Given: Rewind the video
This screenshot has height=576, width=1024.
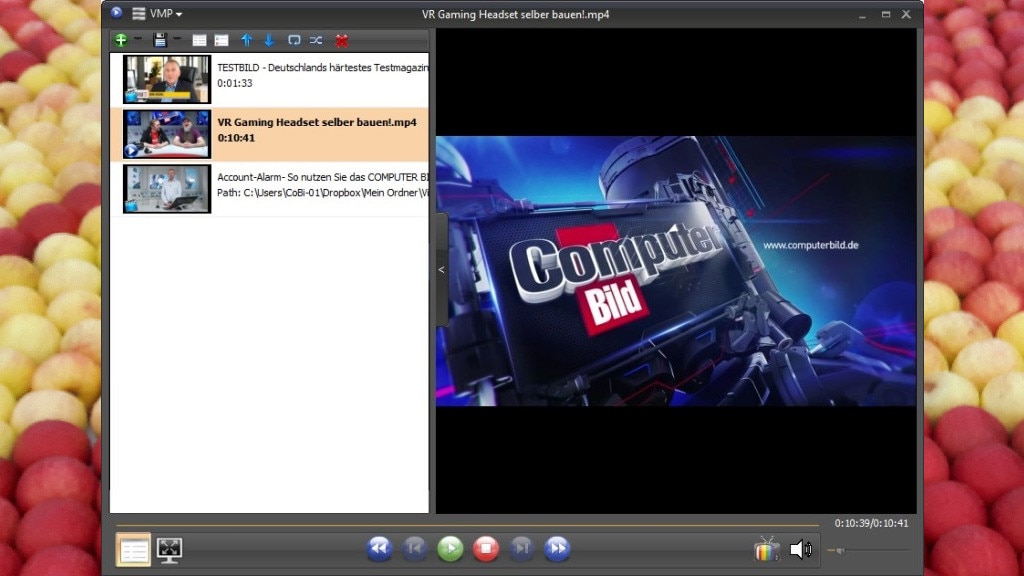Looking at the screenshot, I should [379, 549].
